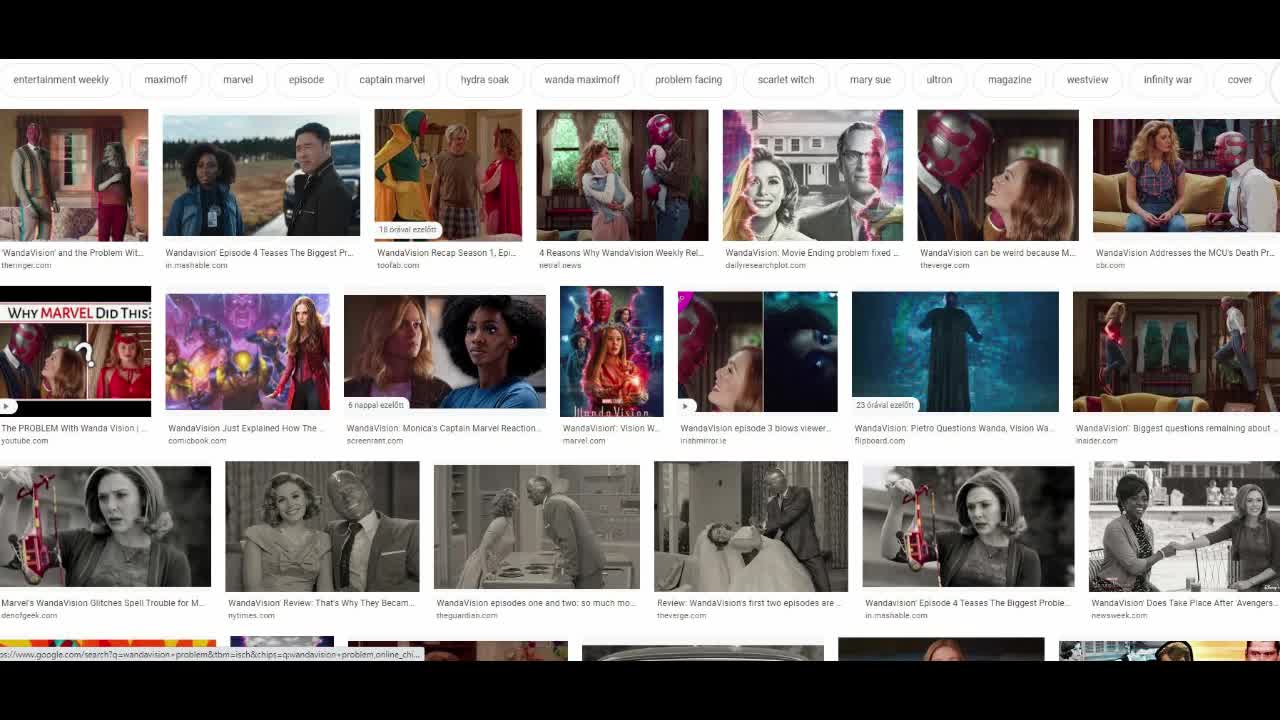Filter by the 'magazine' chip
The width and height of the screenshot is (1280, 720).
[1010, 80]
